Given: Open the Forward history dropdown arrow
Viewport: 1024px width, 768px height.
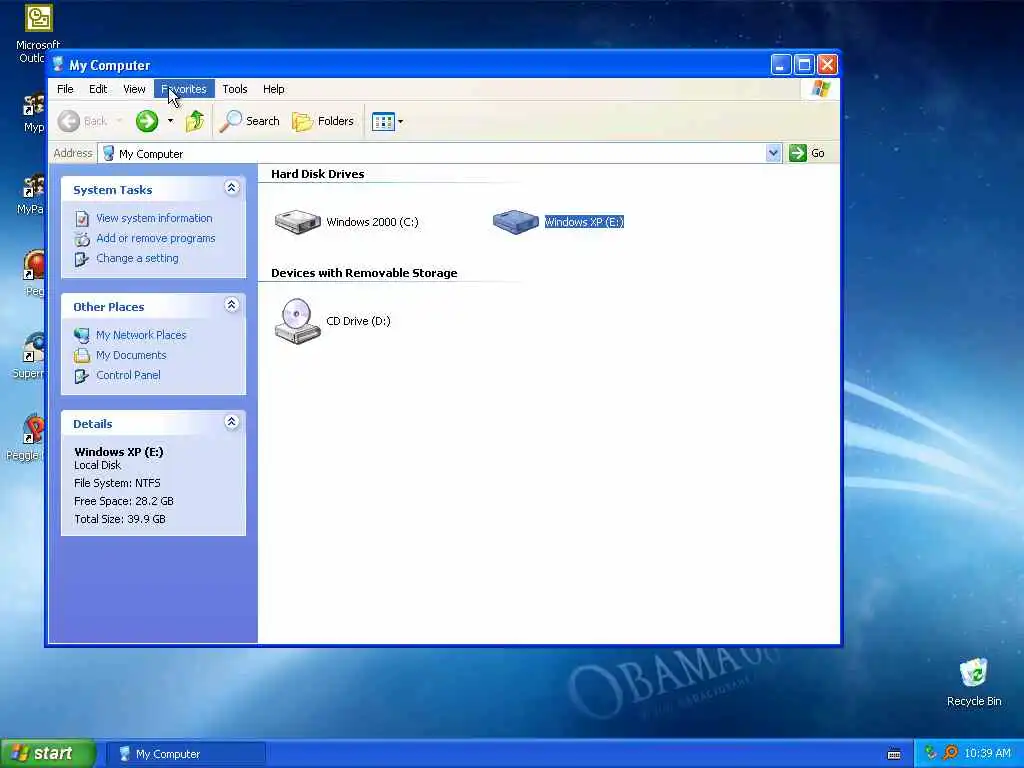Looking at the screenshot, I should pyautogui.click(x=170, y=121).
